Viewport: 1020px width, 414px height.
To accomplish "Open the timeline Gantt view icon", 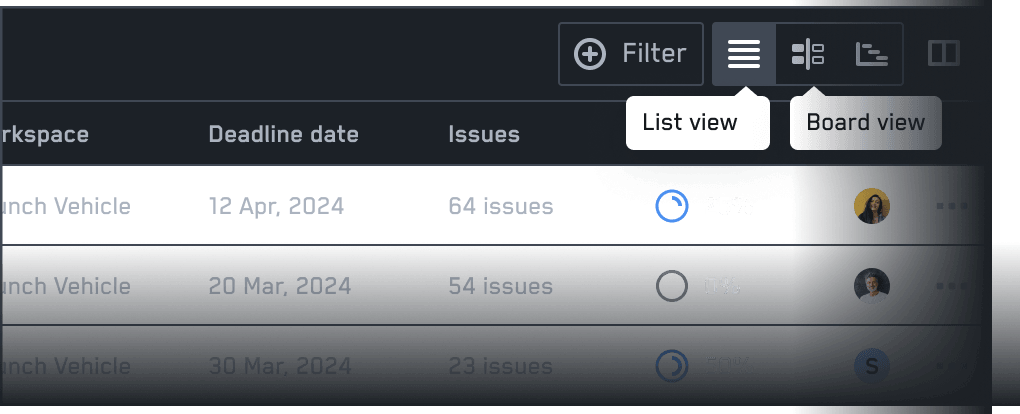I will pos(871,54).
